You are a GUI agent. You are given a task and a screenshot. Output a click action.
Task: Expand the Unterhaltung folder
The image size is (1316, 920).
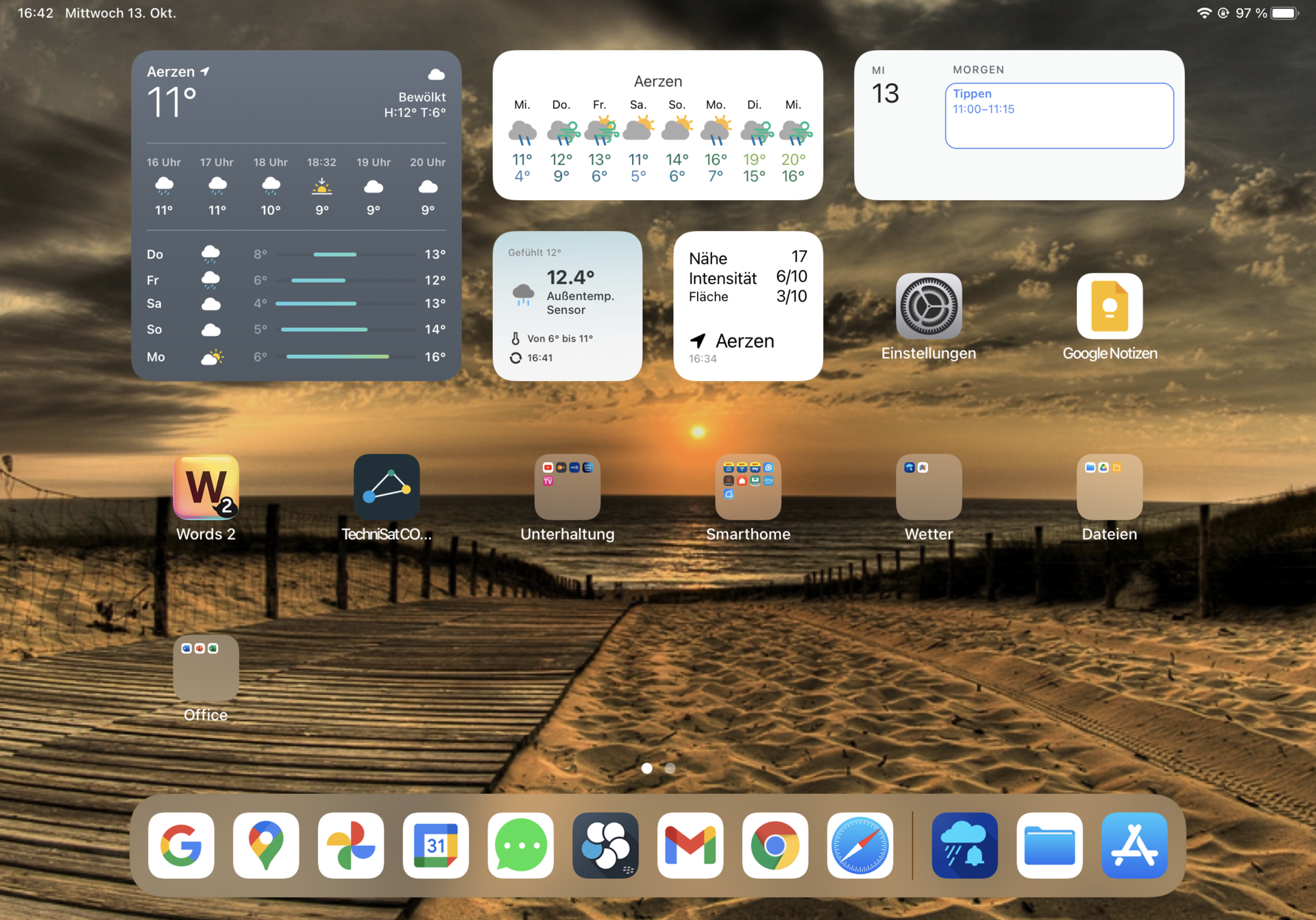click(x=568, y=487)
